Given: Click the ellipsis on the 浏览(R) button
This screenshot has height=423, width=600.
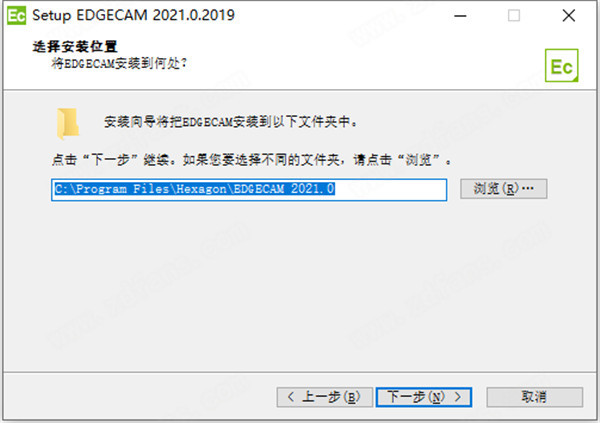Looking at the screenshot, I should pos(528,188).
